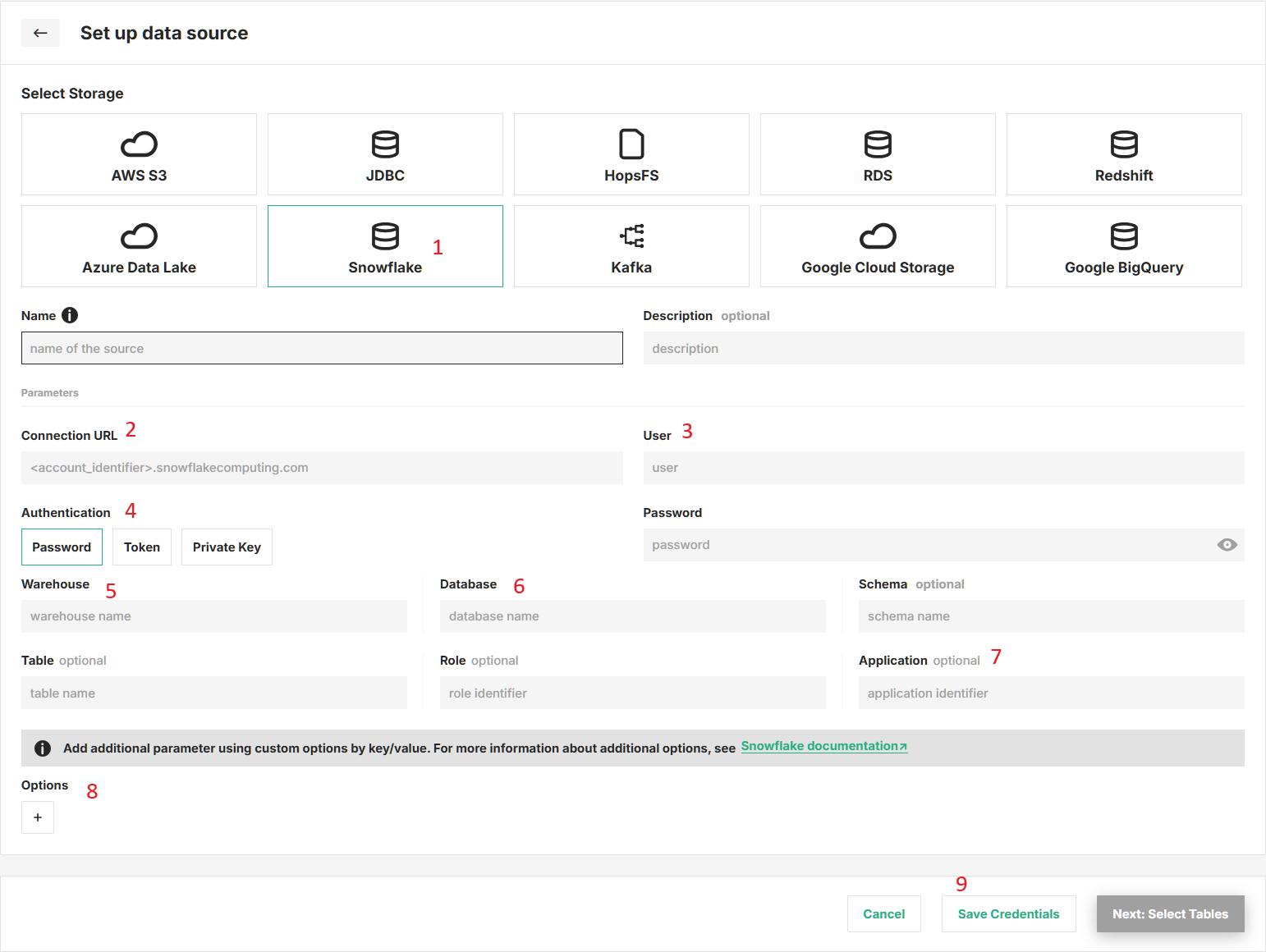The image size is (1266, 952).
Task: Pick Google BigQuery as storage
Action: pos(1123,246)
